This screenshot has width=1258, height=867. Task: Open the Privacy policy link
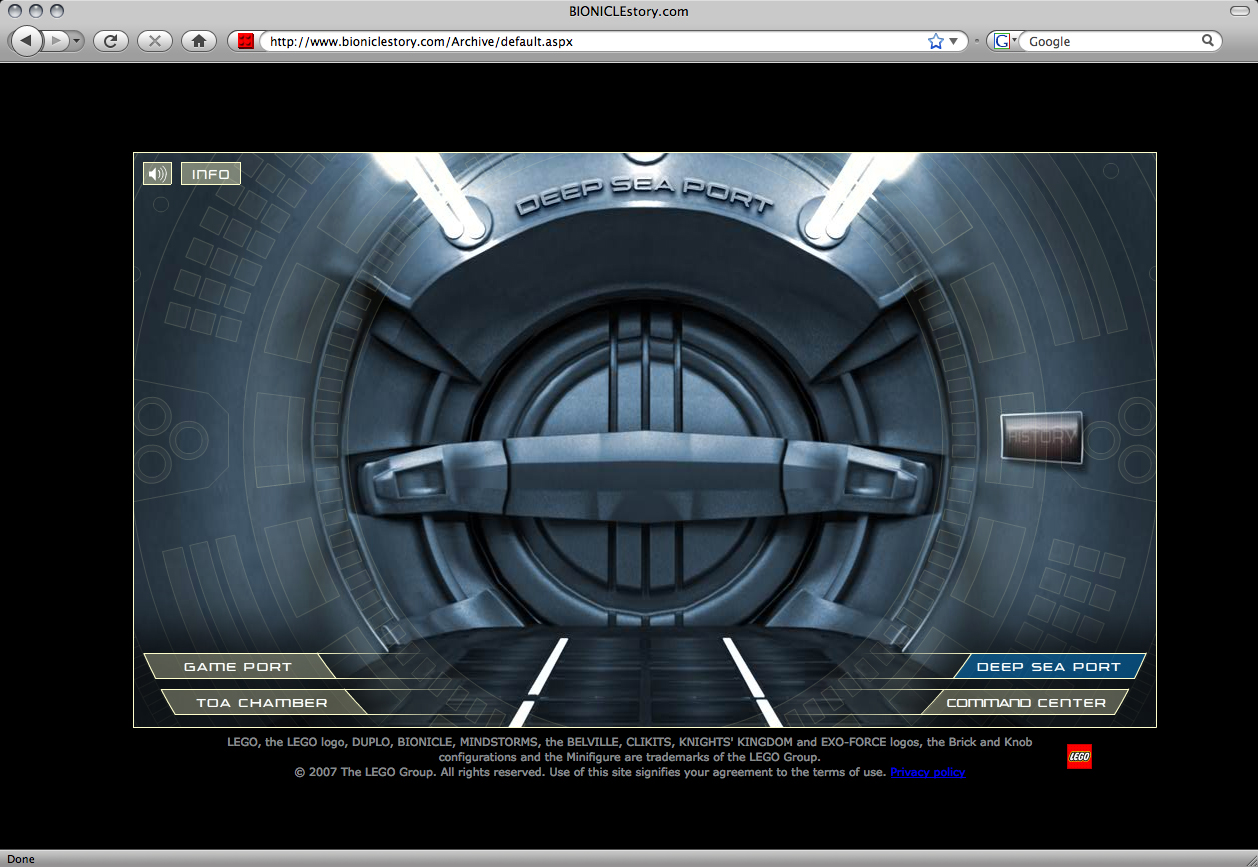pyautogui.click(x=927, y=772)
